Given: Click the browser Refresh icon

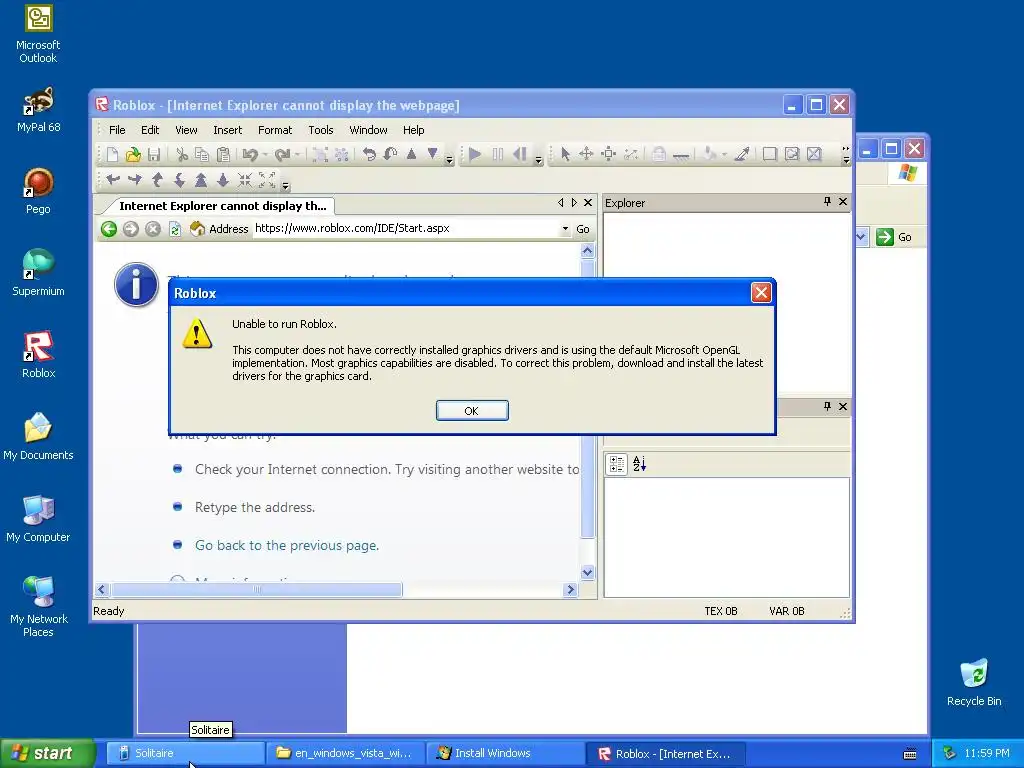Looking at the screenshot, I should [x=174, y=229].
